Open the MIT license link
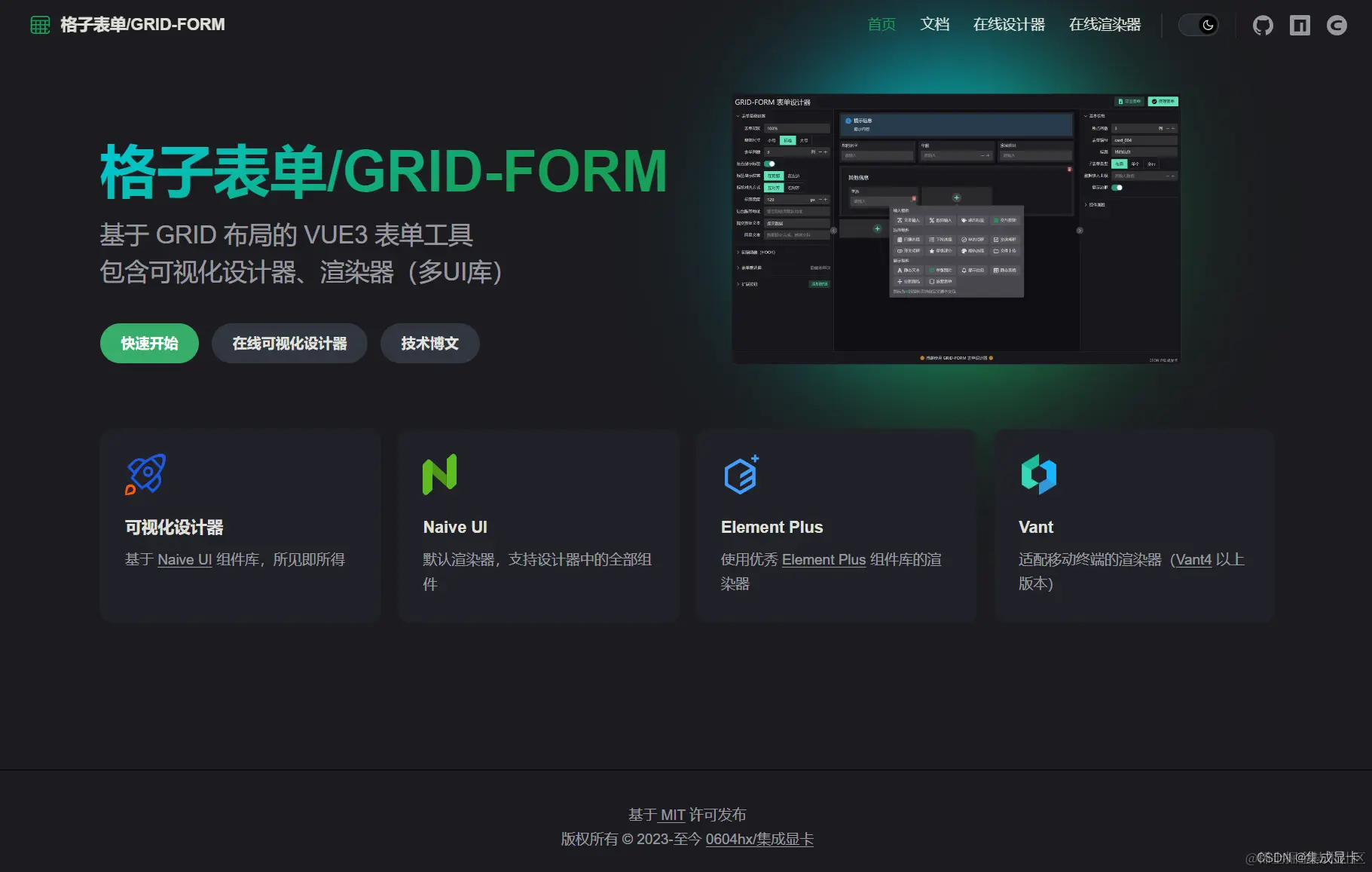Viewport: 1372px width, 872px height. coord(673,815)
